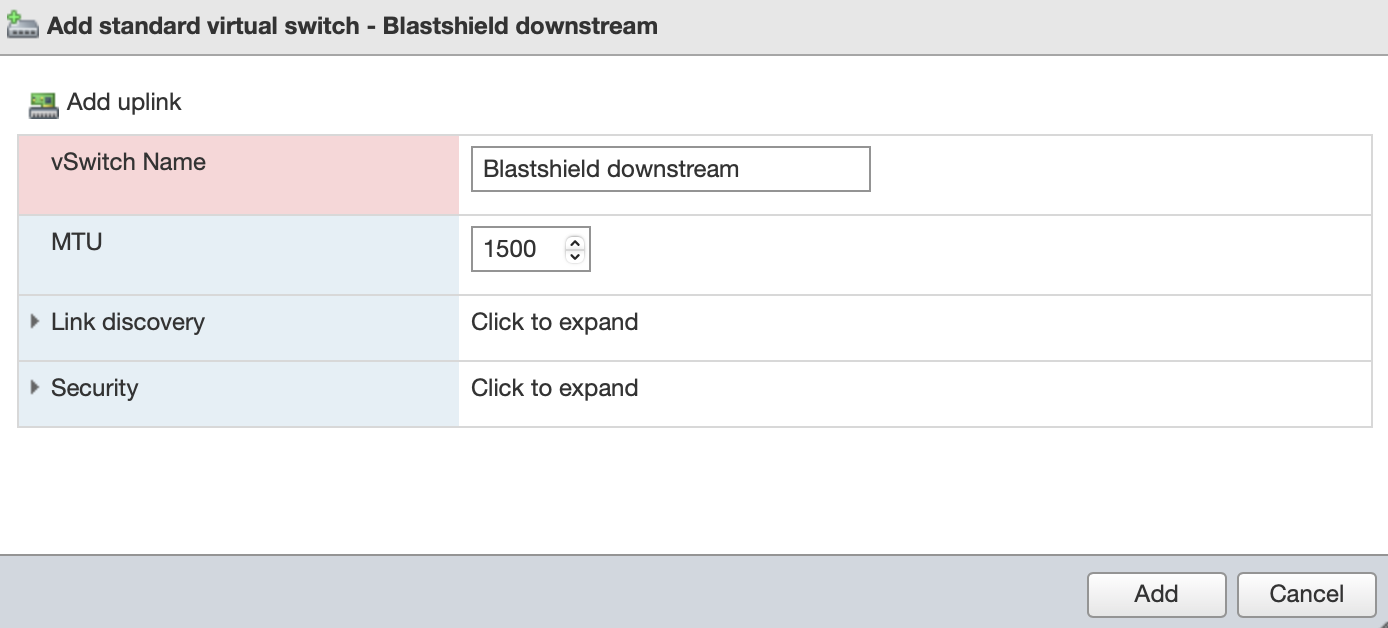Click the green plus switch icon beside the title

pyautogui.click(x=22, y=25)
